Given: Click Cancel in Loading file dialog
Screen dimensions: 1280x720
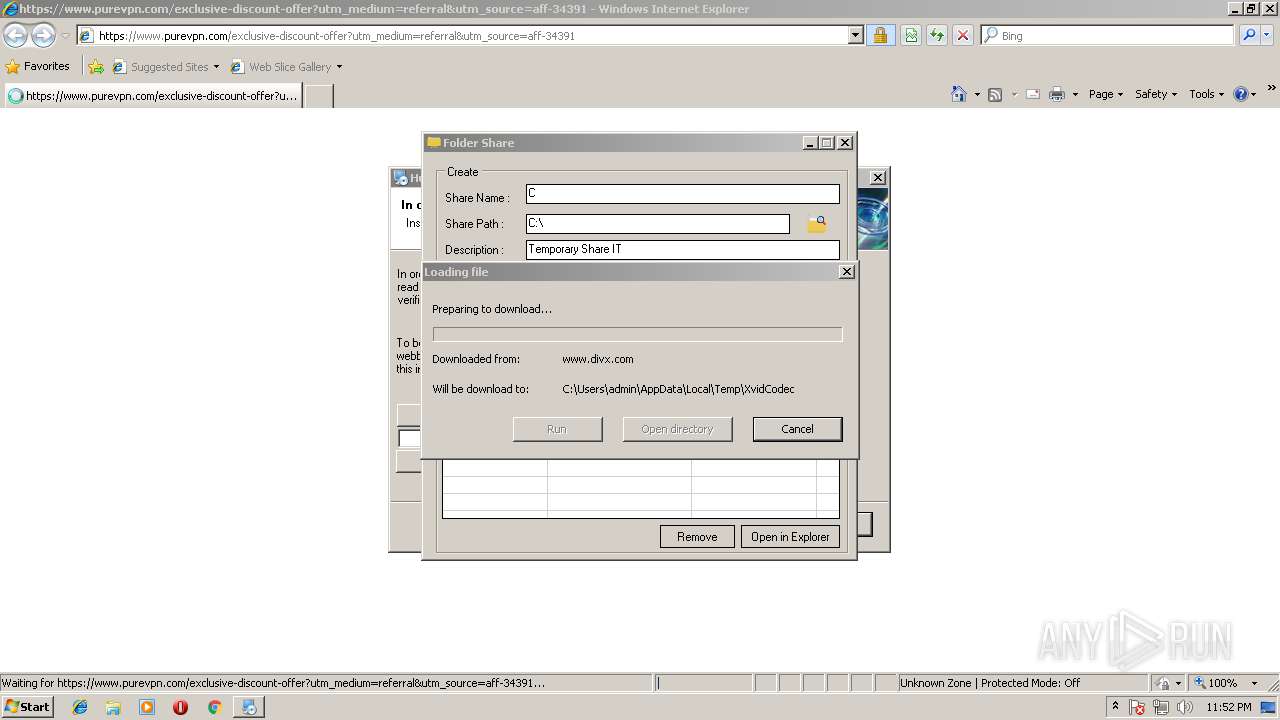Looking at the screenshot, I should tap(797, 429).
